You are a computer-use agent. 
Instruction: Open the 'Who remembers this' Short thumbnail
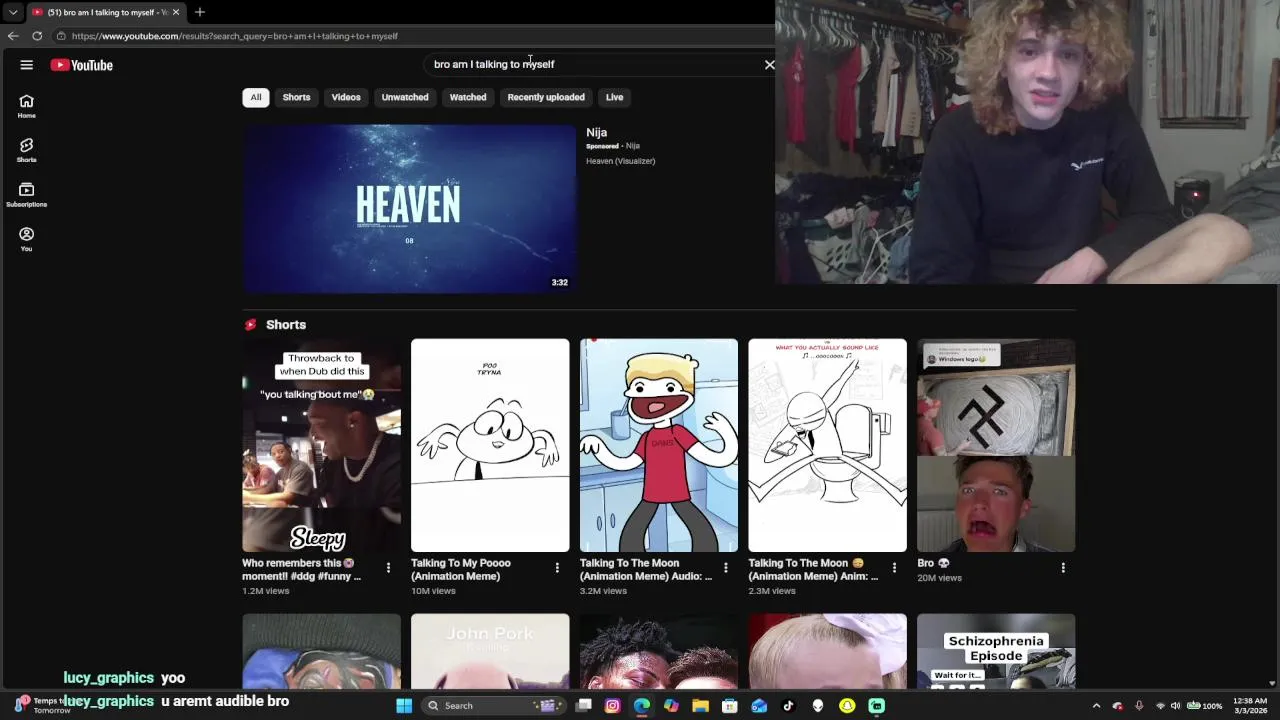pos(321,445)
